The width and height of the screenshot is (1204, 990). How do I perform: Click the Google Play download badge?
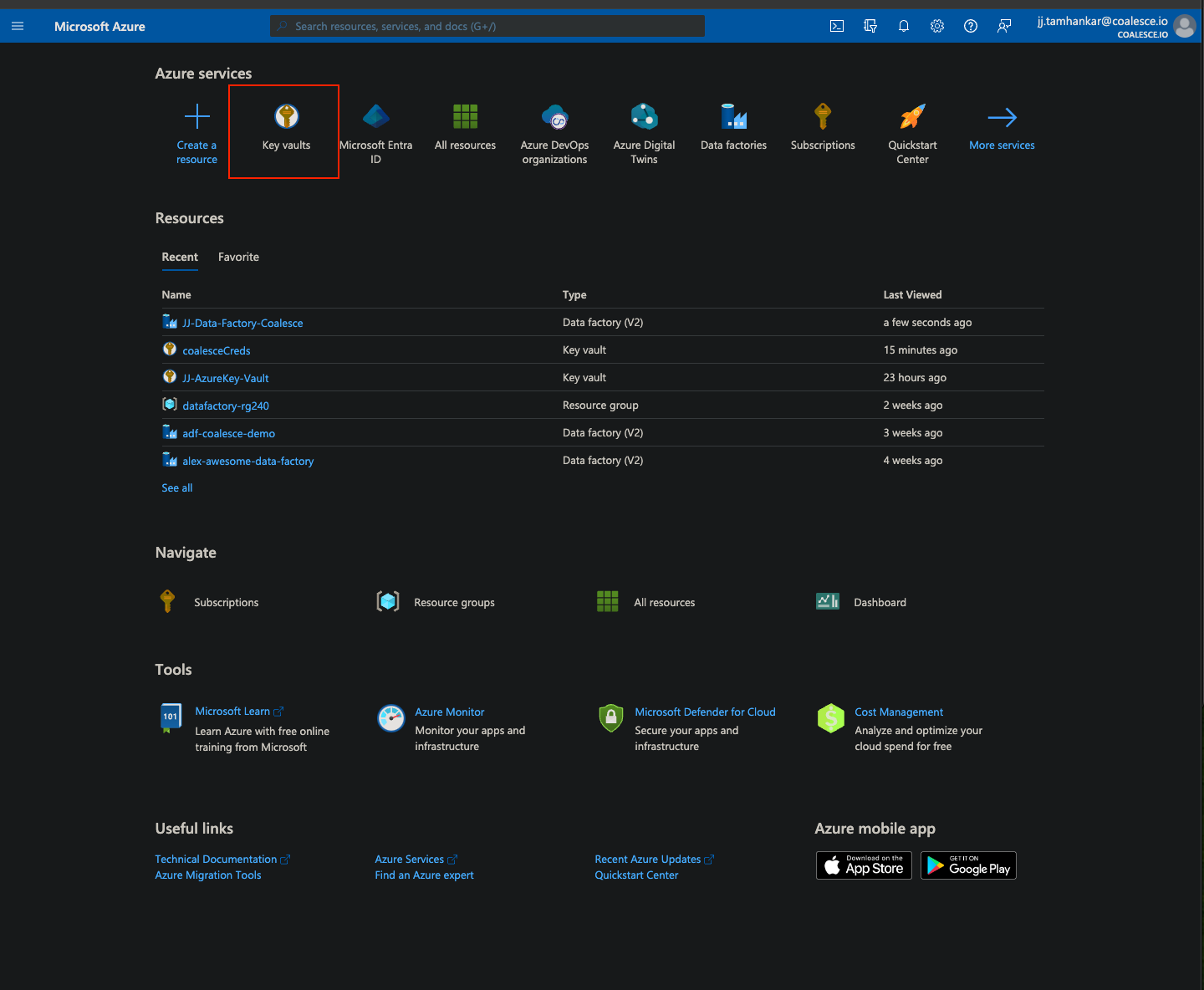point(968,865)
